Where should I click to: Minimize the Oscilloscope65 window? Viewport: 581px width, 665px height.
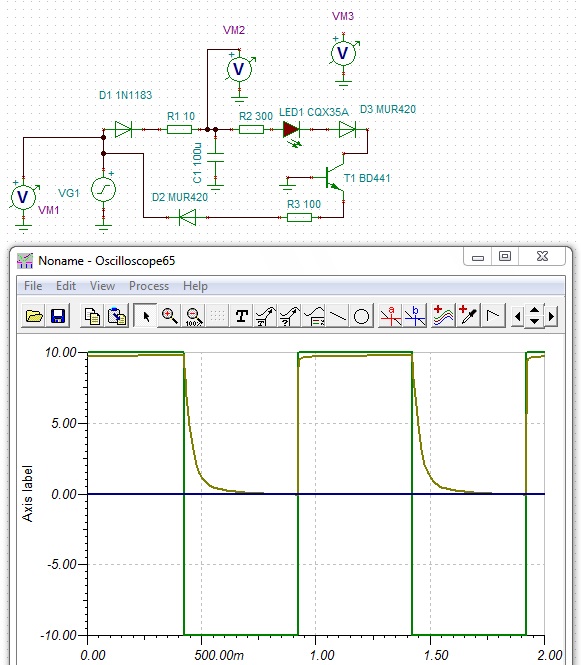(x=478, y=257)
